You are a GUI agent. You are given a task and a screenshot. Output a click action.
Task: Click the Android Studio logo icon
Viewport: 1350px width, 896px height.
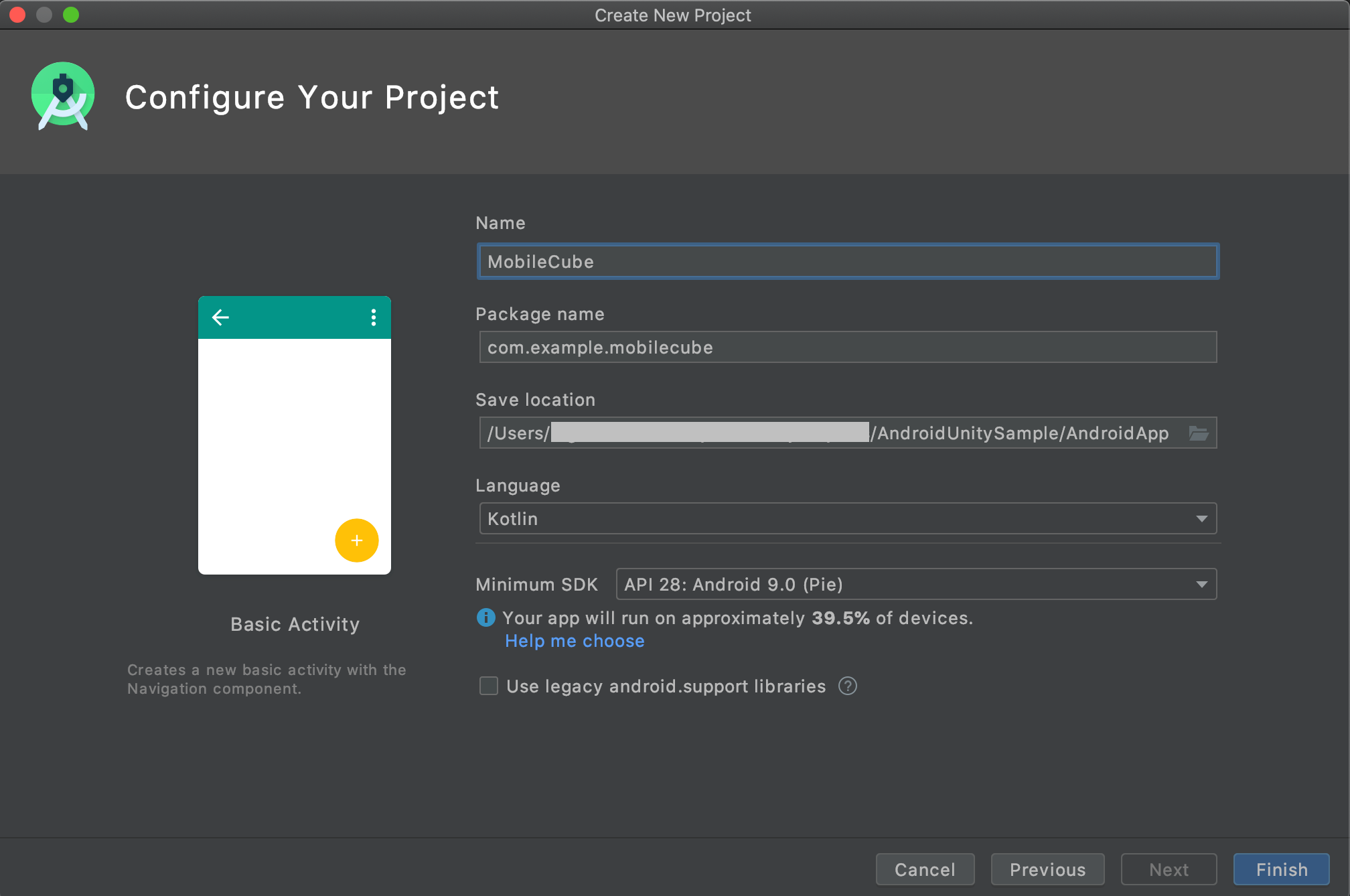coord(63,96)
